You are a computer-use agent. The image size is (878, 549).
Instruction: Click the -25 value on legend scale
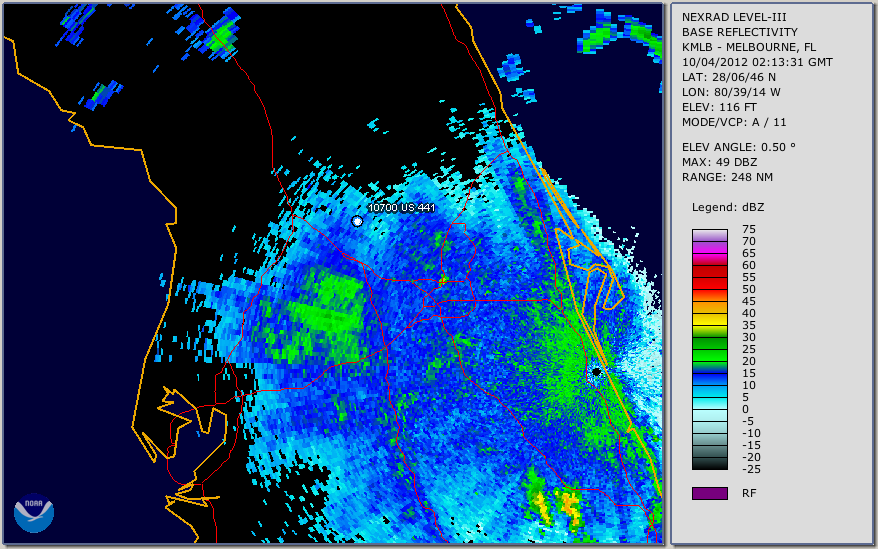[x=751, y=469]
